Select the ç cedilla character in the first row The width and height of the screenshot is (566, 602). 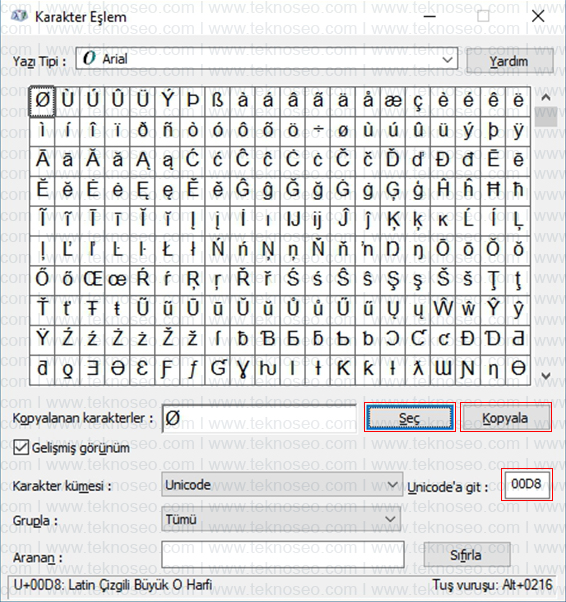tap(418, 101)
